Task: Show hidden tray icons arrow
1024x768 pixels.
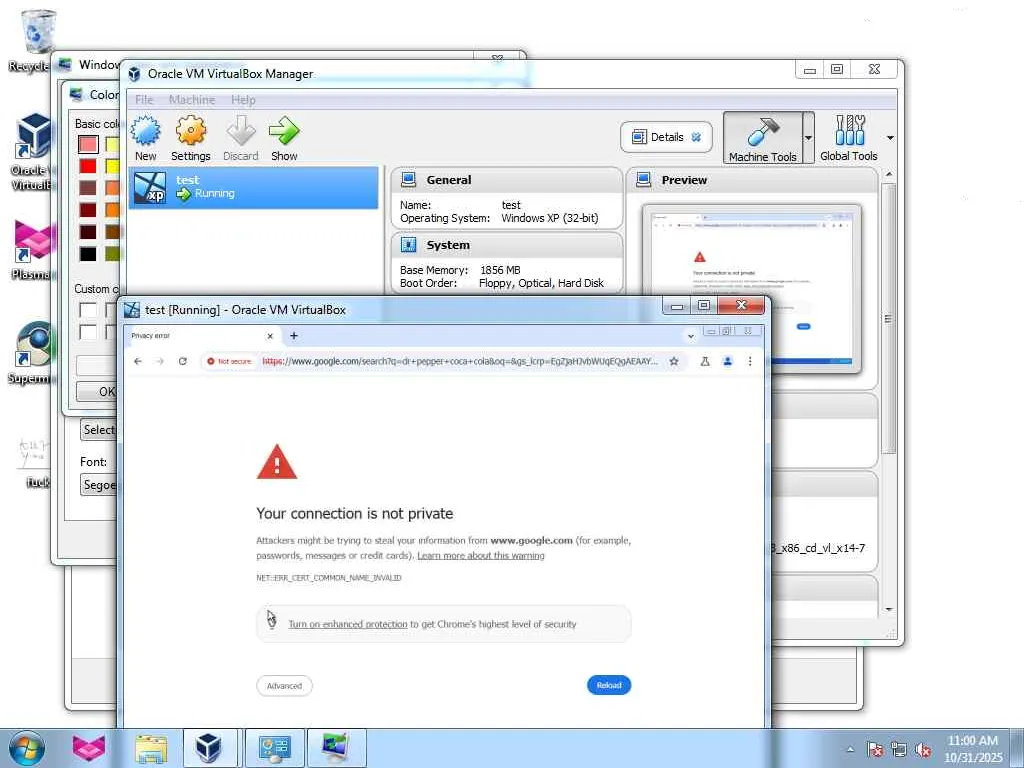Action: point(850,750)
